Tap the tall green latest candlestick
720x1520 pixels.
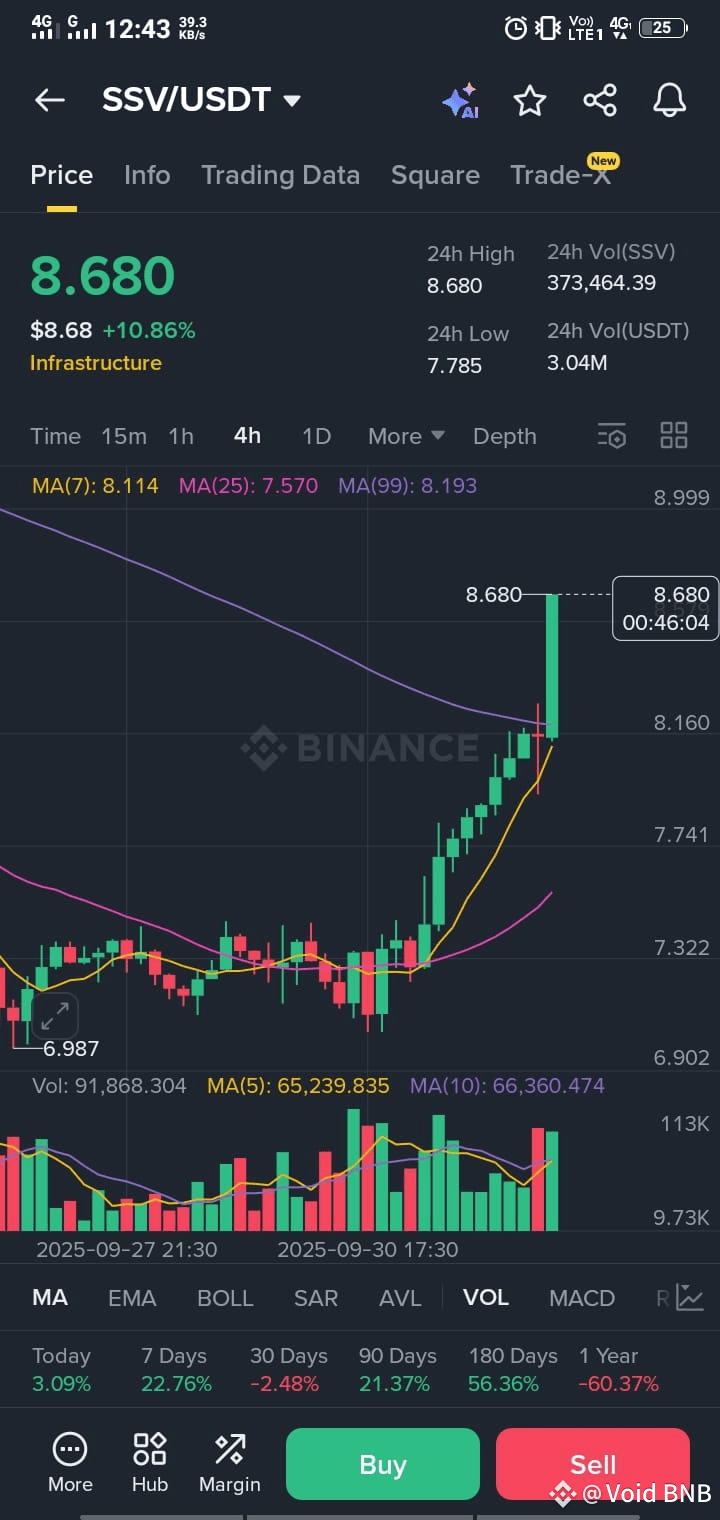[551, 667]
